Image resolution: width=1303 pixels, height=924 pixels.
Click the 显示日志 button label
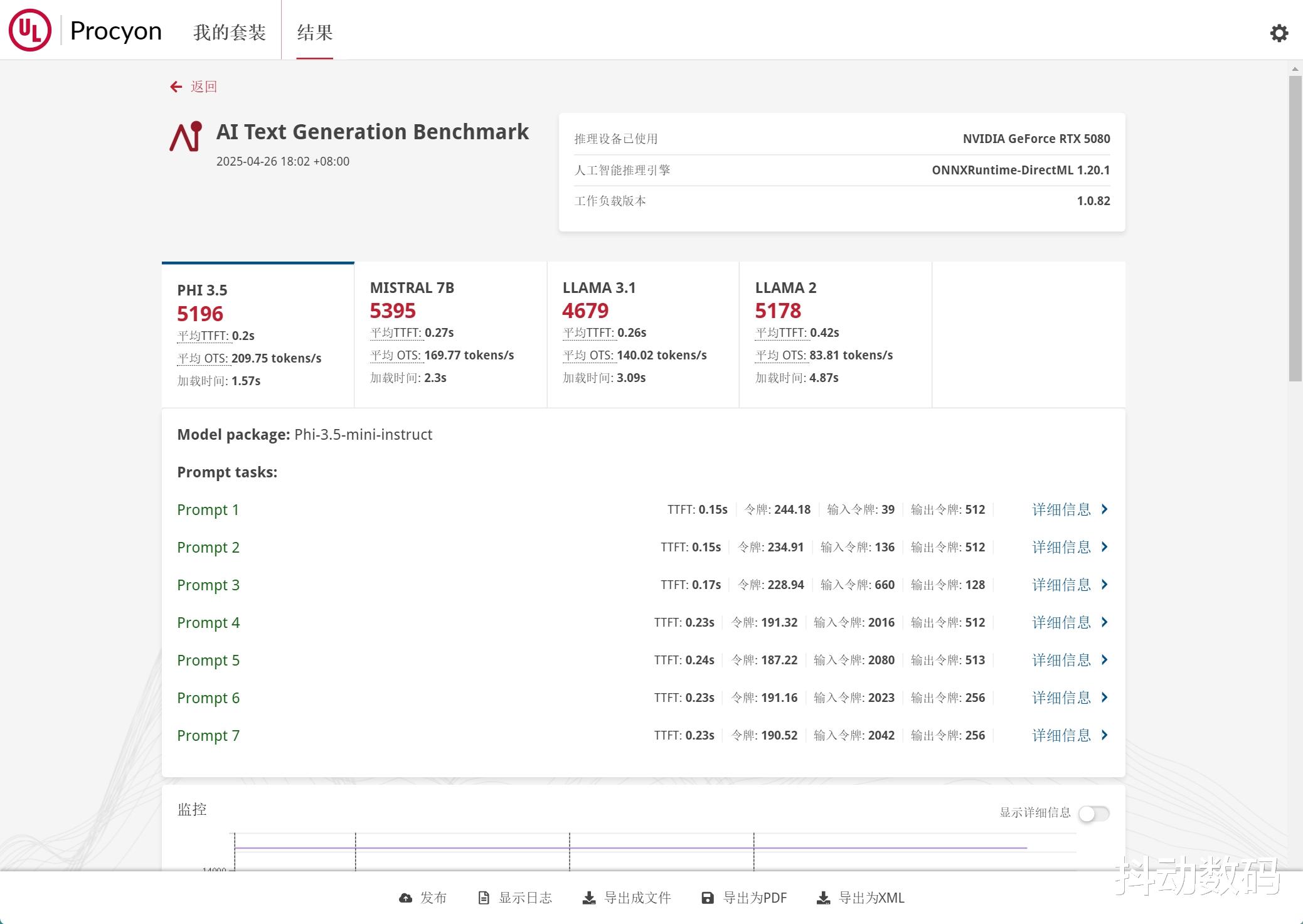point(526,898)
